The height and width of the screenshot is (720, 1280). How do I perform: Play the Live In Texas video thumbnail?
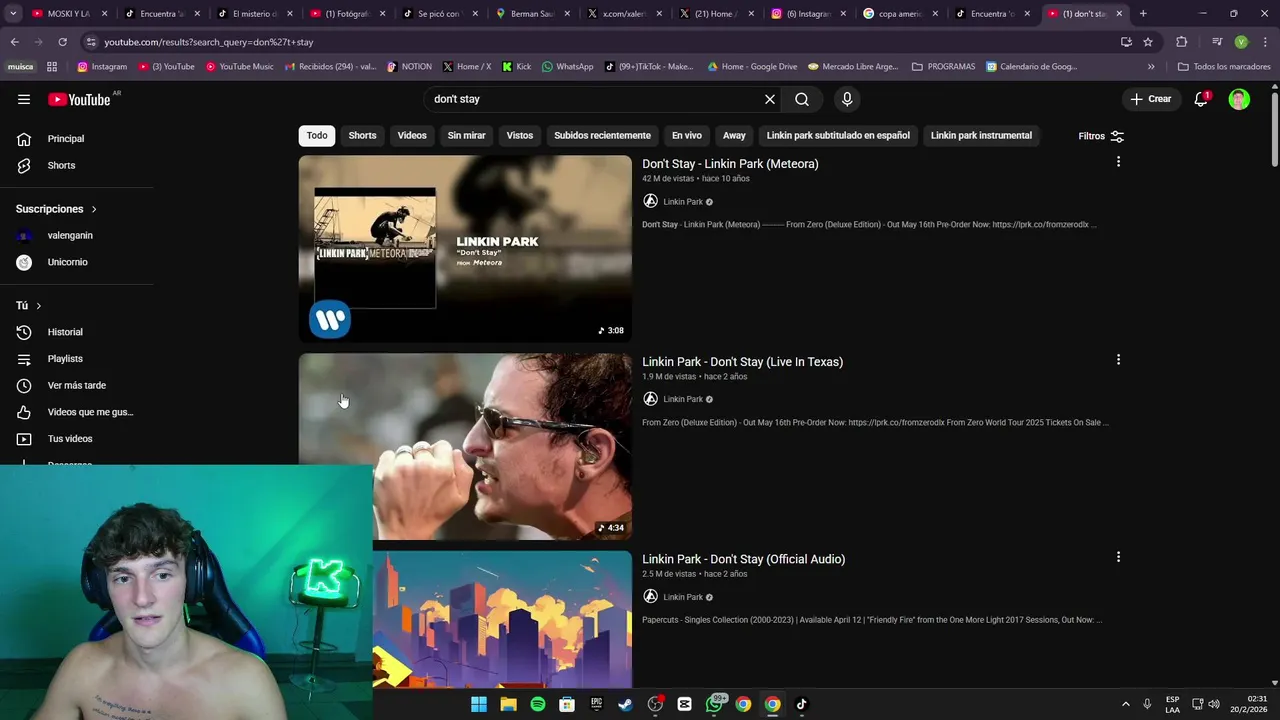click(x=465, y=446)
